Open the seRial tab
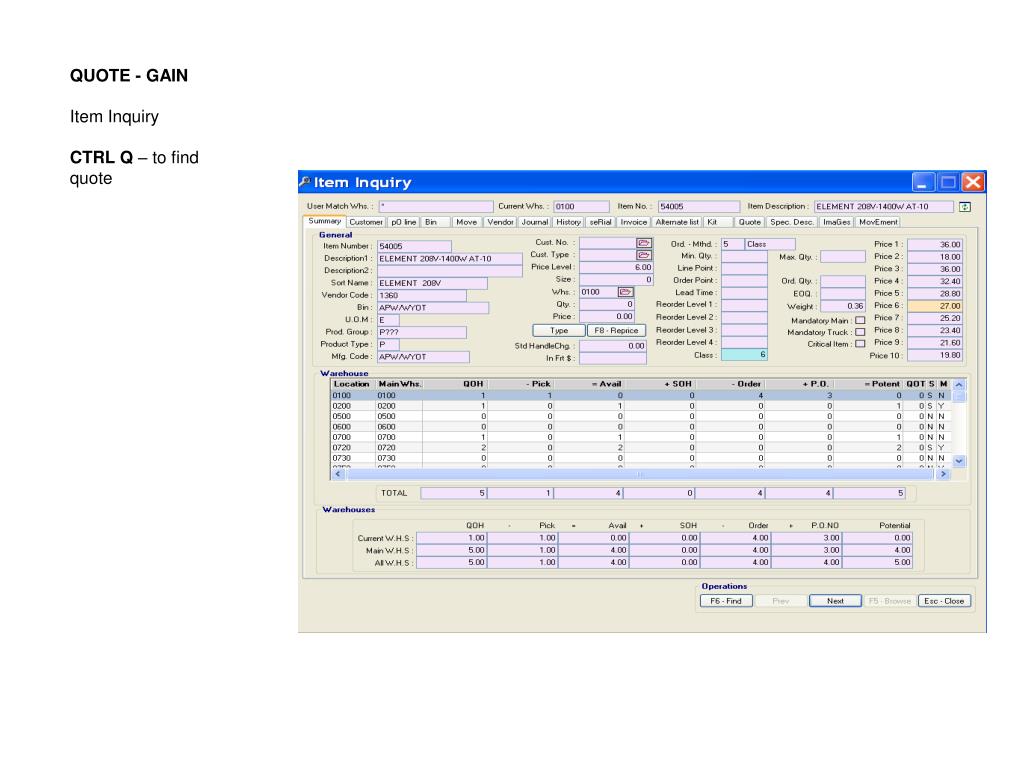1024x768 pixels. click(x=601, y=222)
